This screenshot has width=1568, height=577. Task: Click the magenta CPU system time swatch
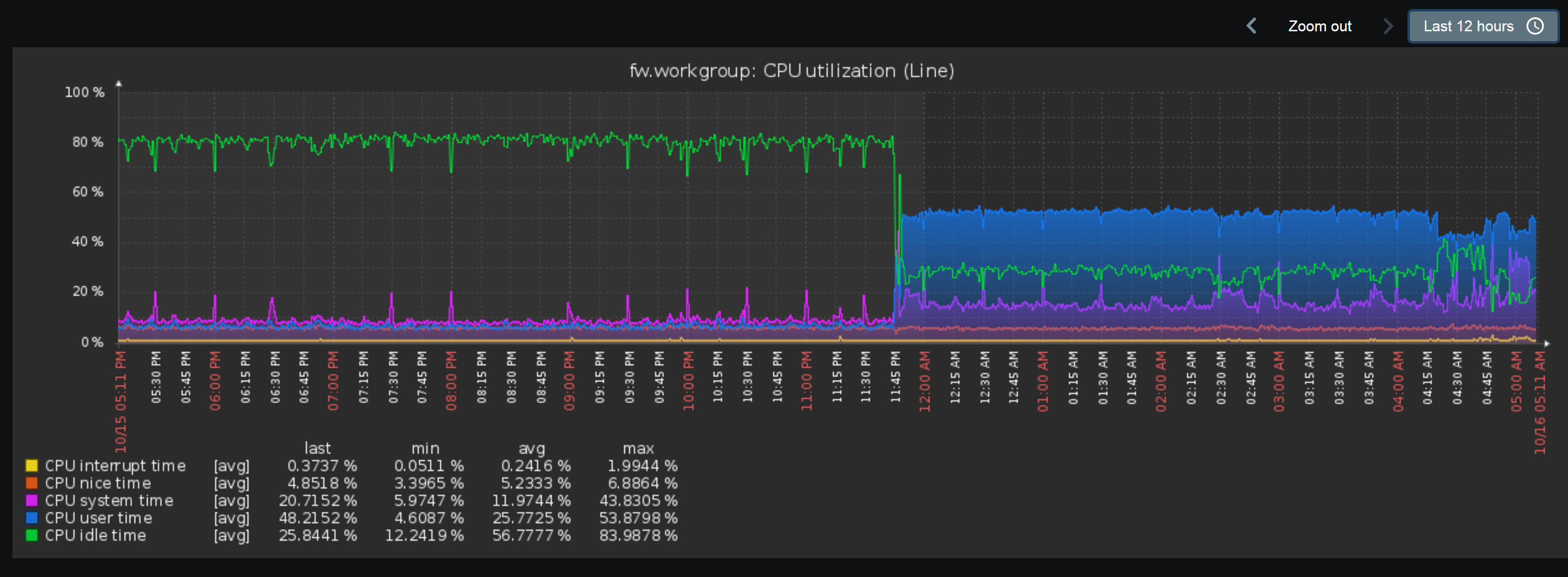tap(32, 500)
